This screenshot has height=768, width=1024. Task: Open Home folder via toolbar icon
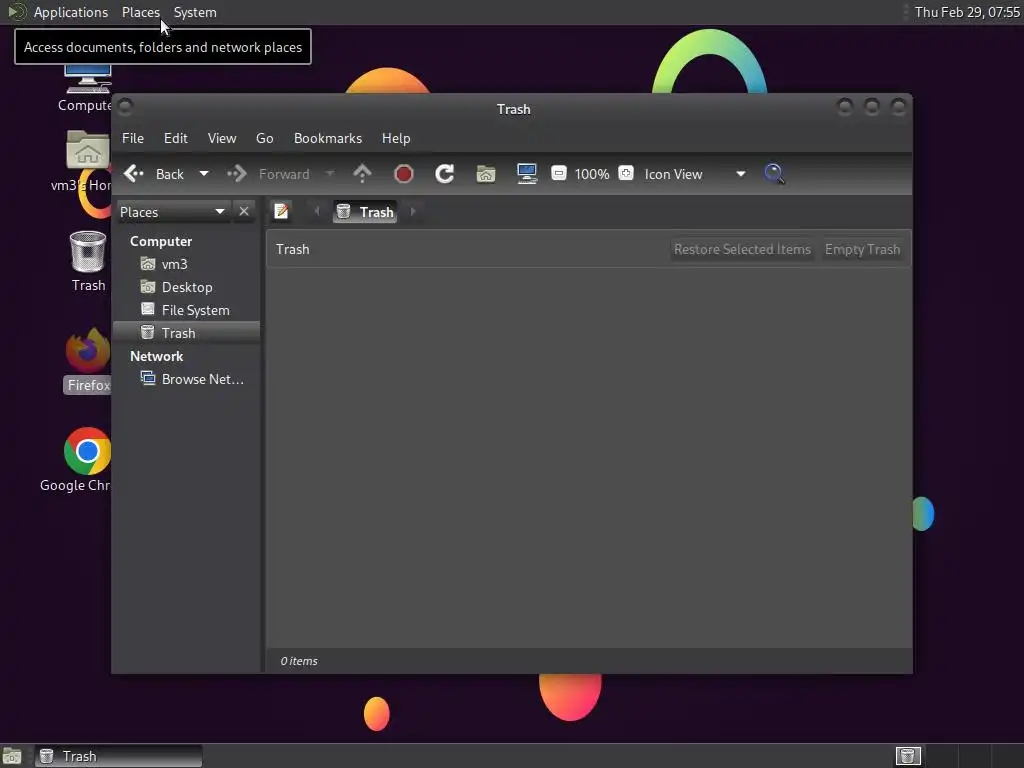[x=486, y=174]
